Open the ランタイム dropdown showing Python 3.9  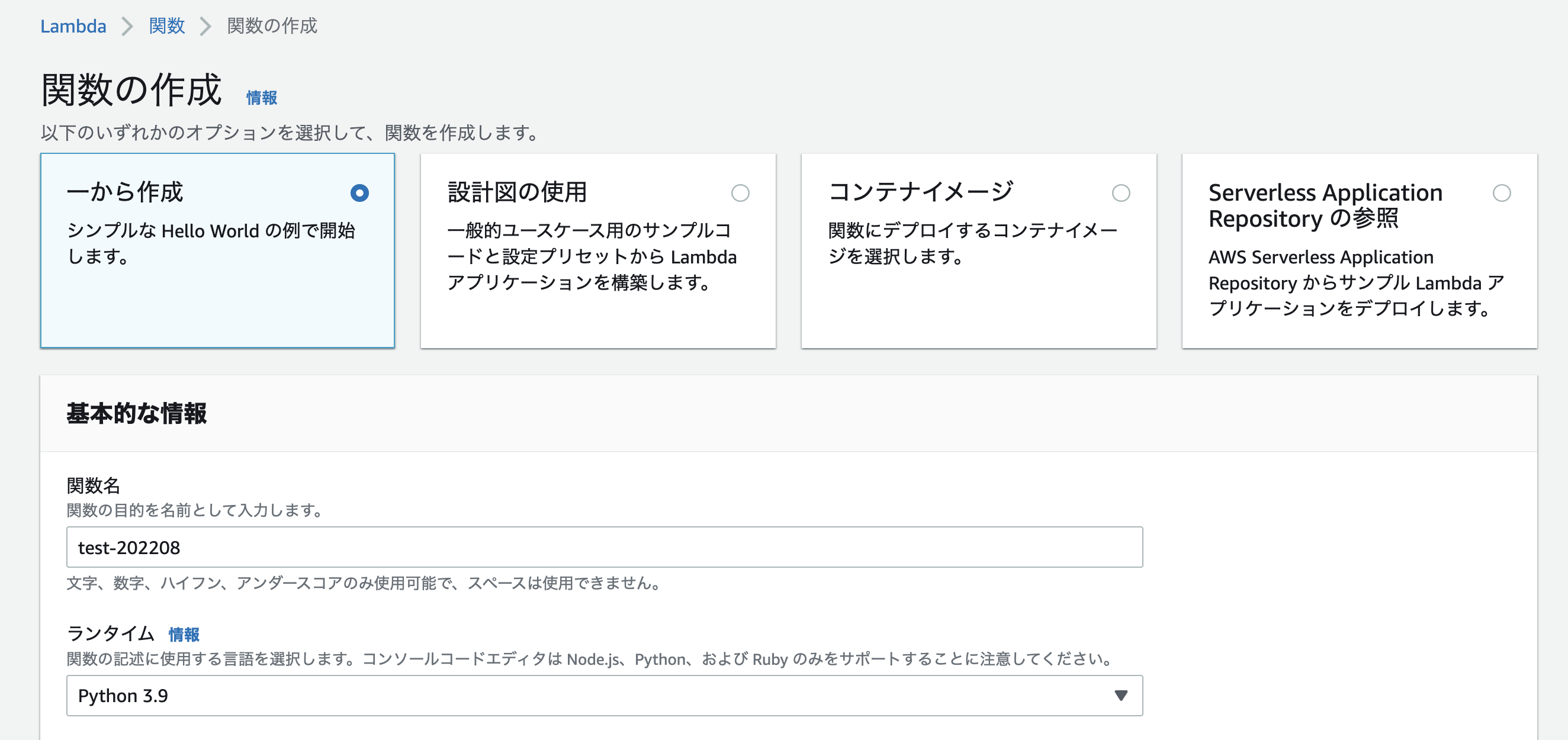pos(603,696)
